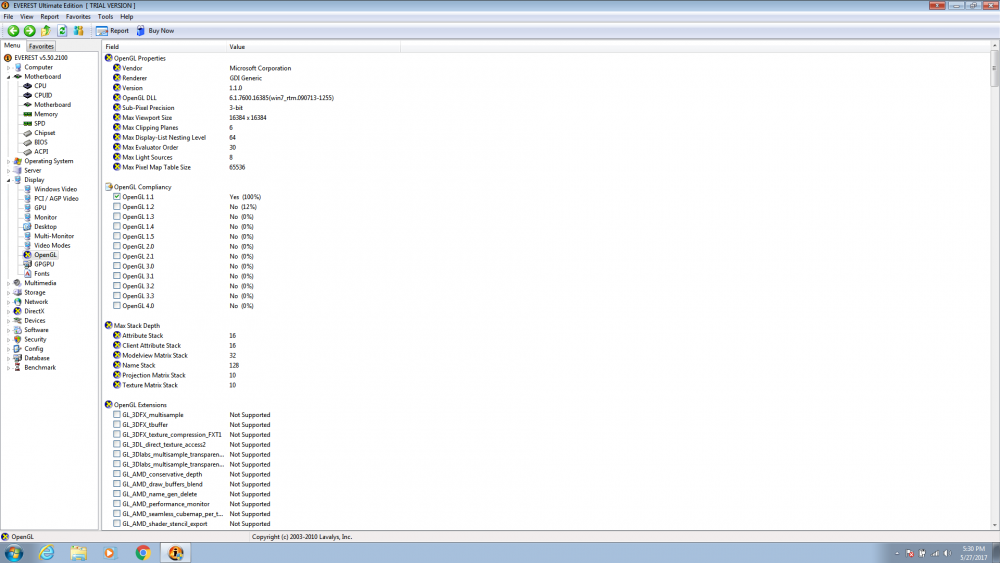Click the Value column header
The height and width of the screenshot is (563, 1000).
[314, 47]
